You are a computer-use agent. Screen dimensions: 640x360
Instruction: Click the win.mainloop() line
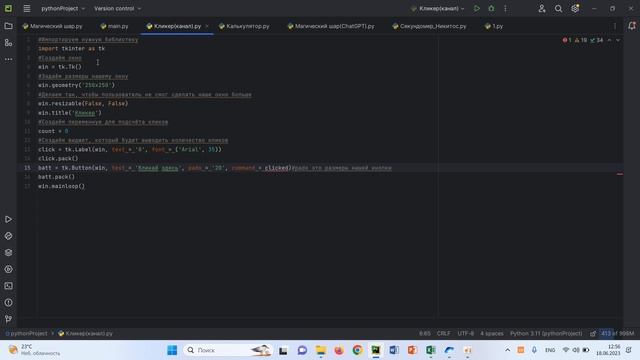(61, 186)
